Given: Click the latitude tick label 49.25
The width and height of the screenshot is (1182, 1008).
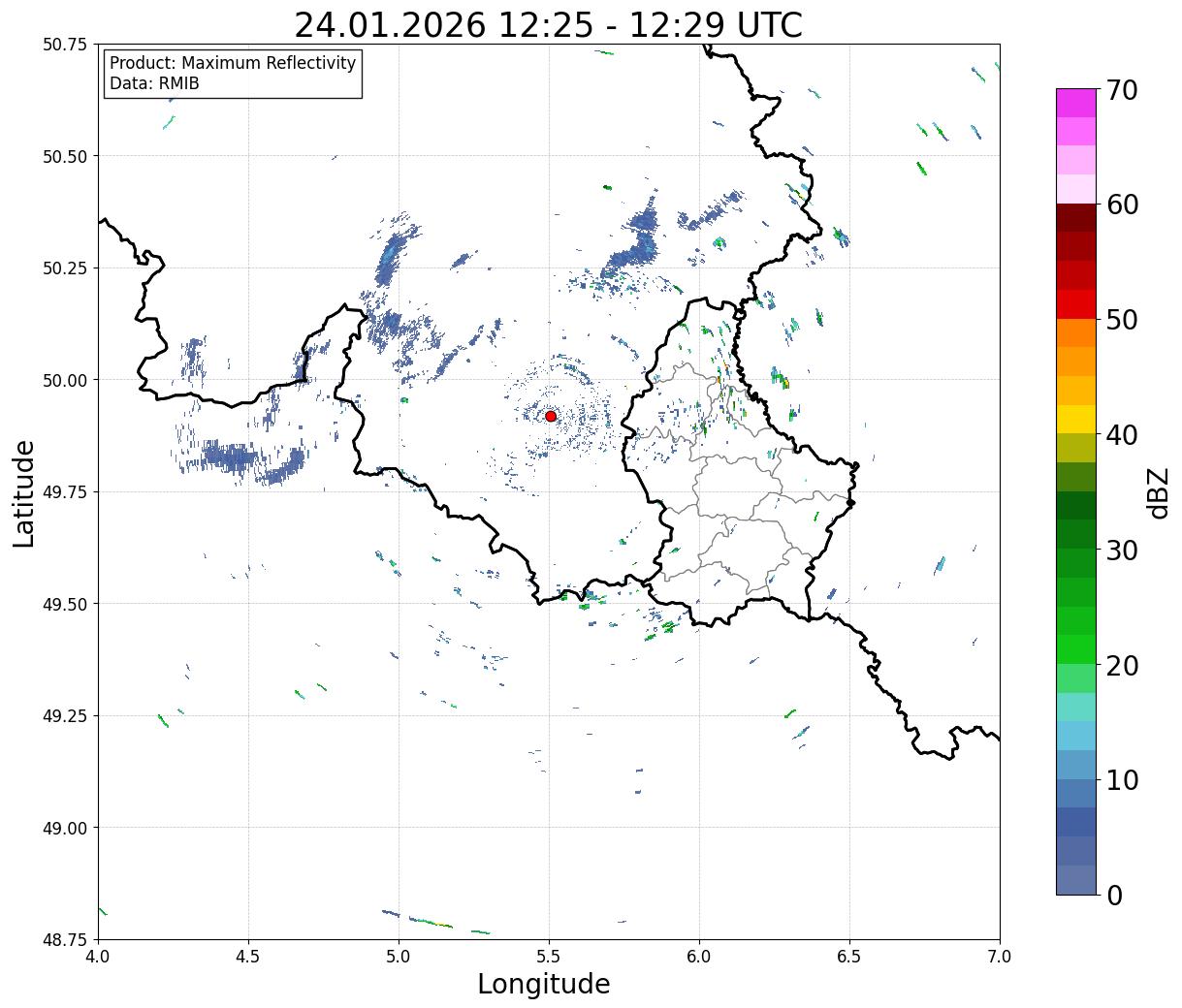Looking at the screenshot, I should click(x=65, y=716).
